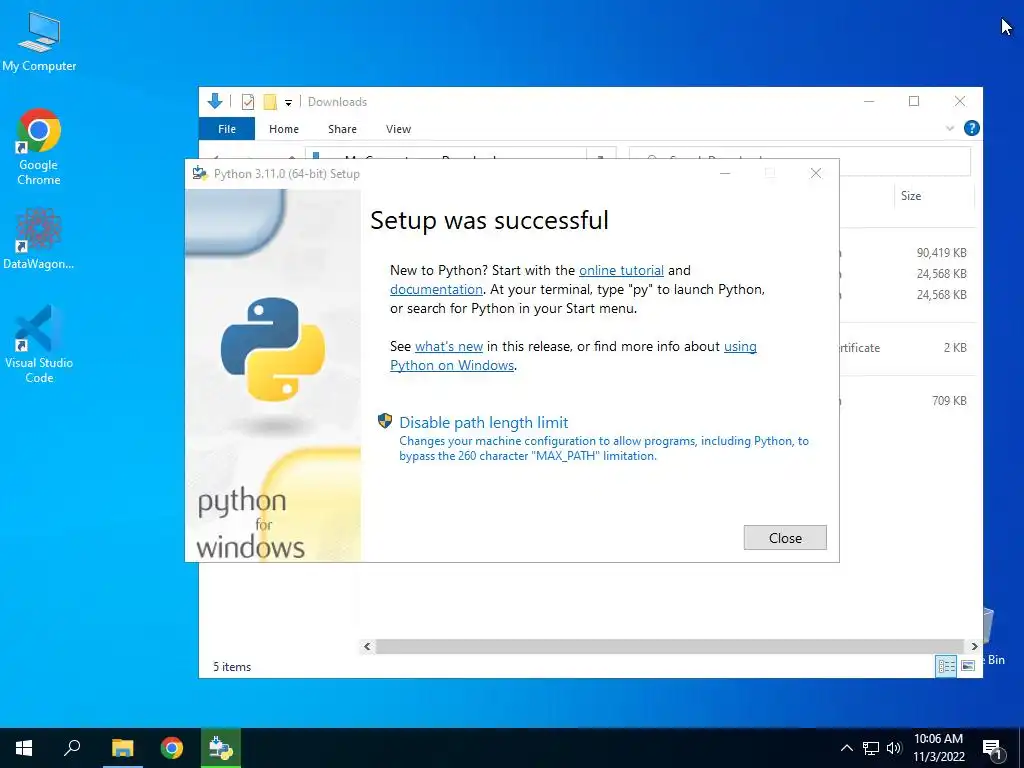This screenshot has height=768, width=1024.
Task: Show hidden system tray icons
Action: click(x=846, y=748)
